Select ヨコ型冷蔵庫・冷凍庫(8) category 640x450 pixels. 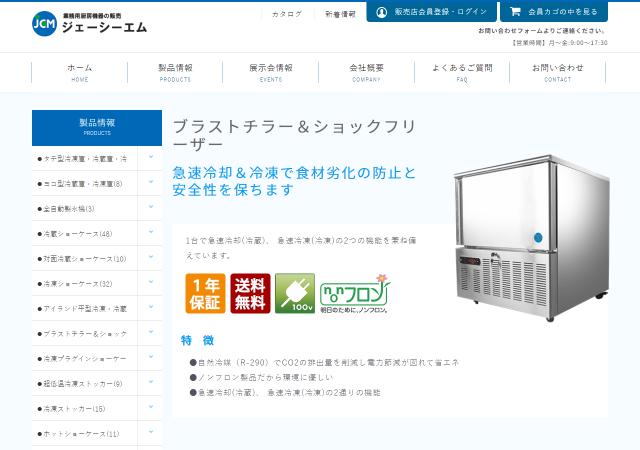tap(84, 184)
